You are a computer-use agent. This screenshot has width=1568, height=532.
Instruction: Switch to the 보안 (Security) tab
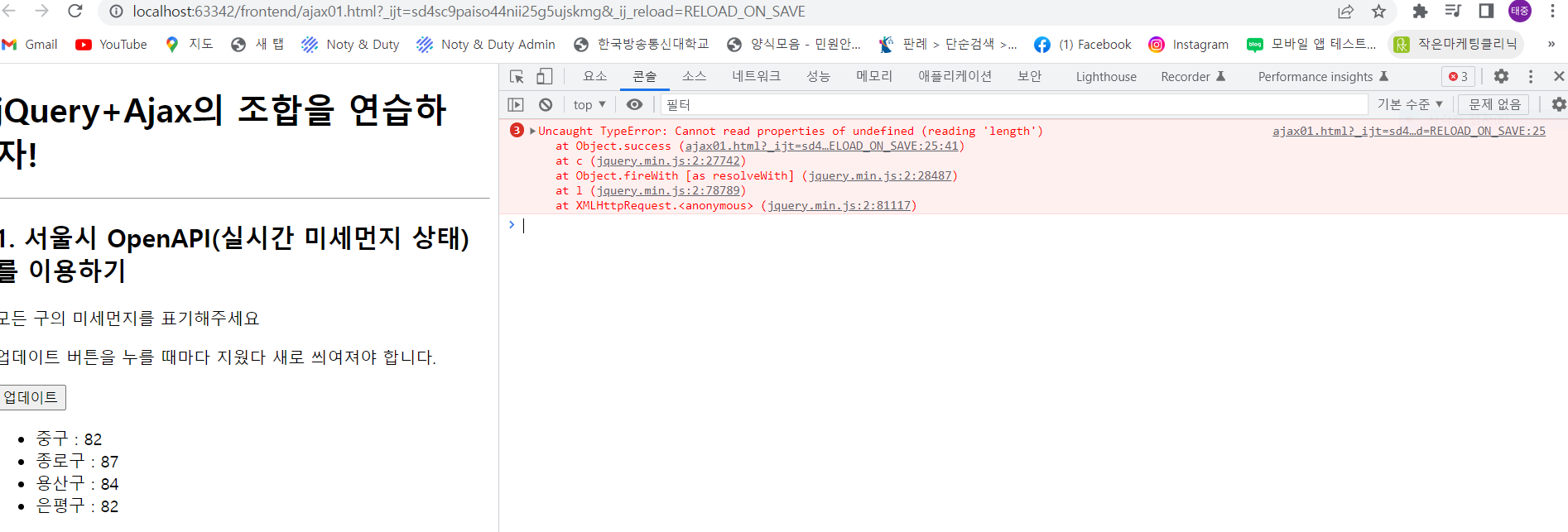1029,77
